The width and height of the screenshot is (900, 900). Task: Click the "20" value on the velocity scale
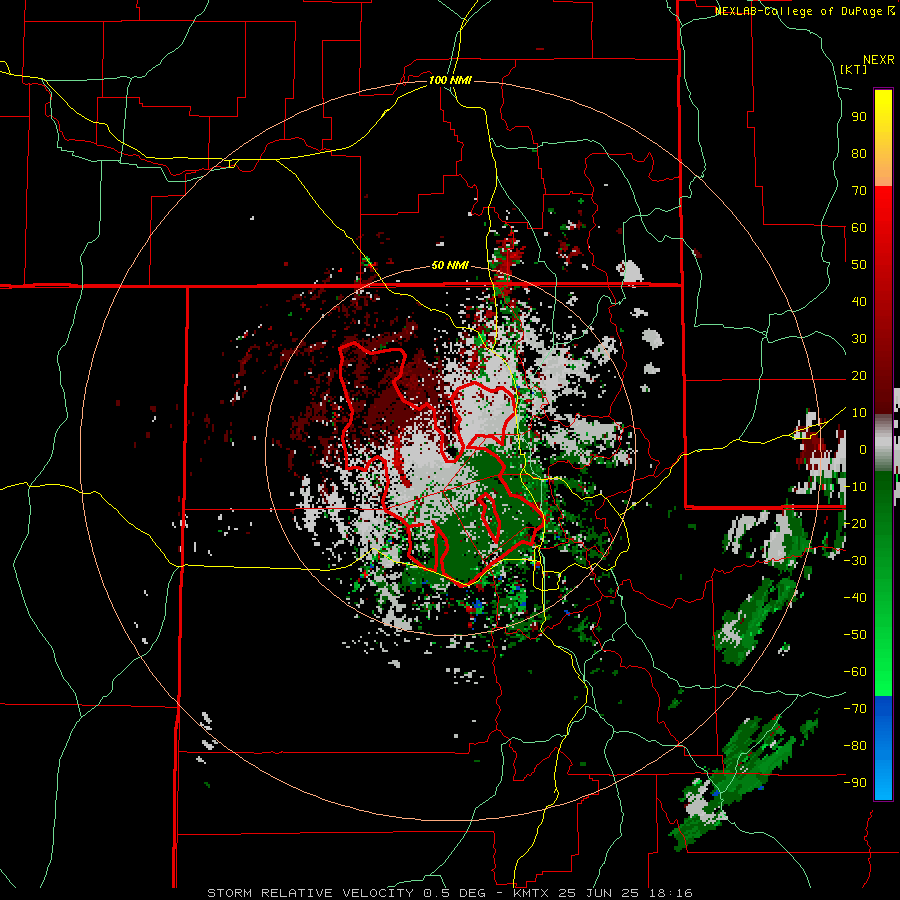coord(859,375)
